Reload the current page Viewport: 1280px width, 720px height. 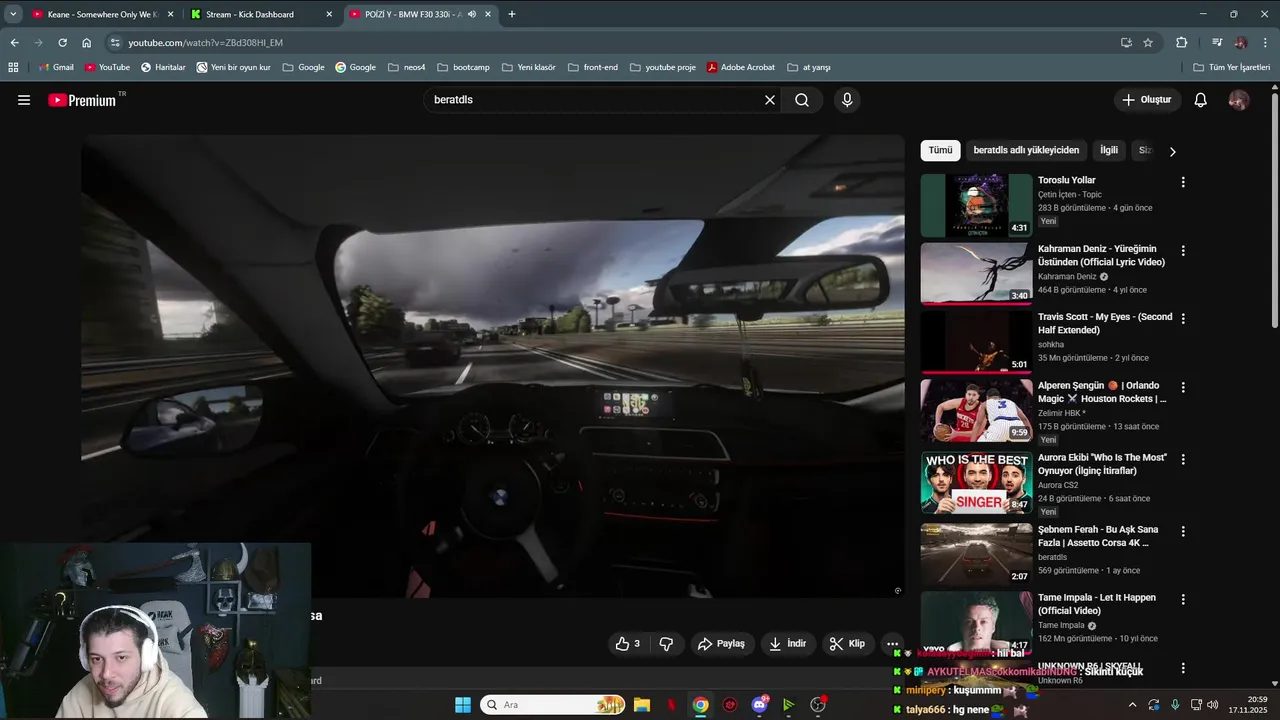tap(62, 42)
